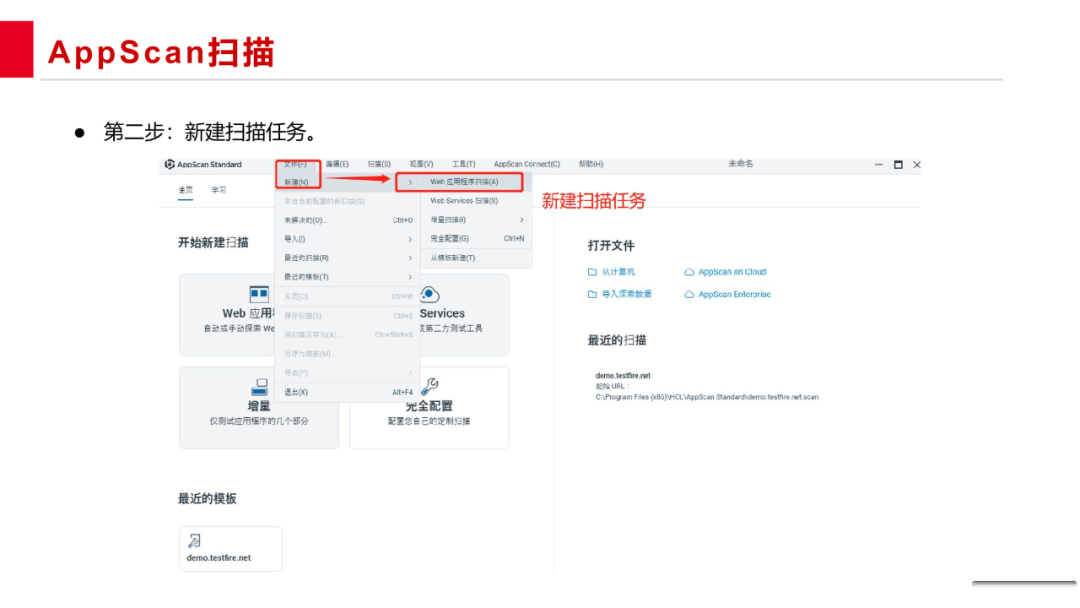Select 最近的模板(T) menu entry
This screenshot has height=608, width=1080.
coord(347,277)
